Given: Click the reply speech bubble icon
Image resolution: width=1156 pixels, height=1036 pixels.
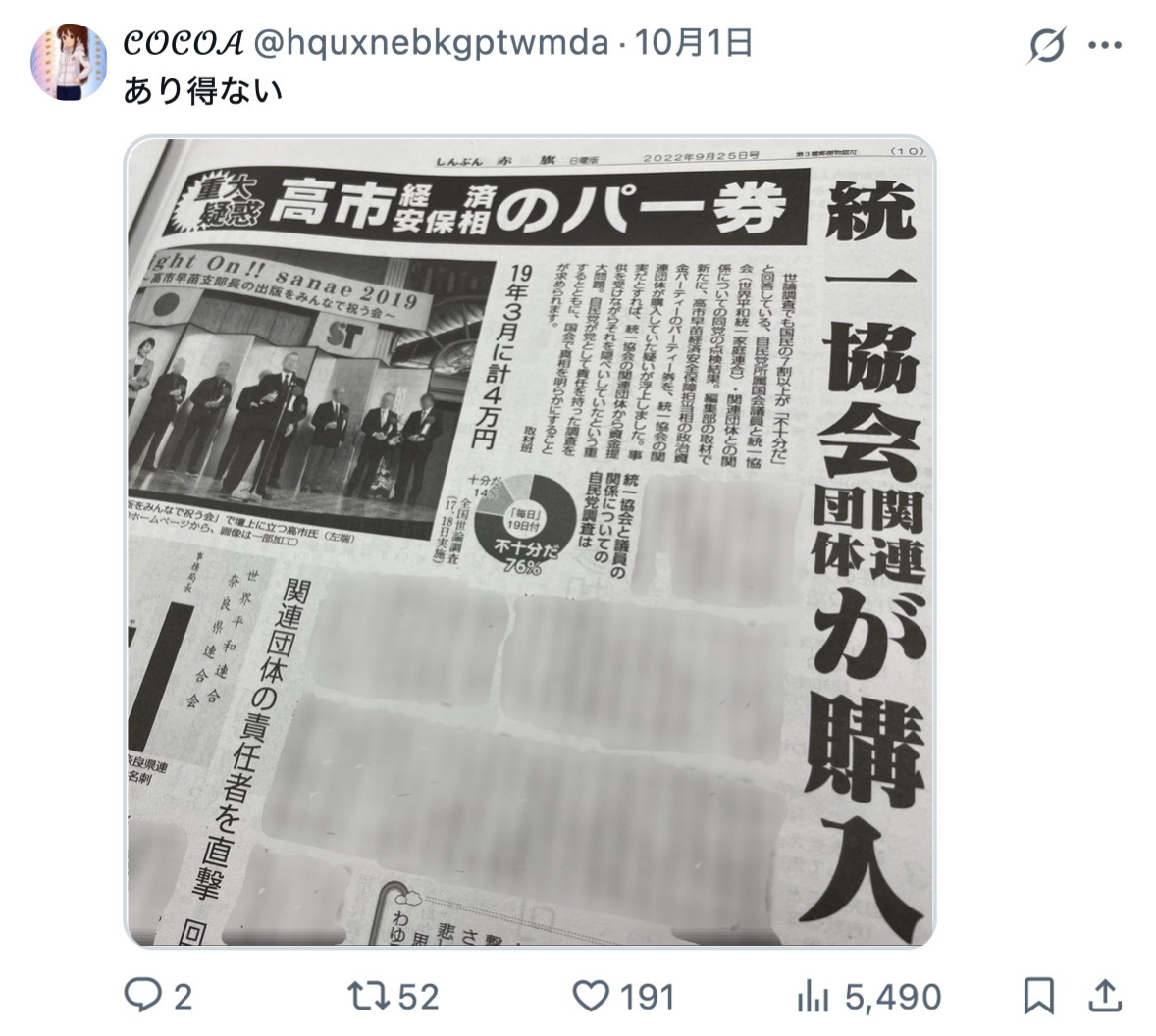Looking at the screenshot, I should [142, 995].
